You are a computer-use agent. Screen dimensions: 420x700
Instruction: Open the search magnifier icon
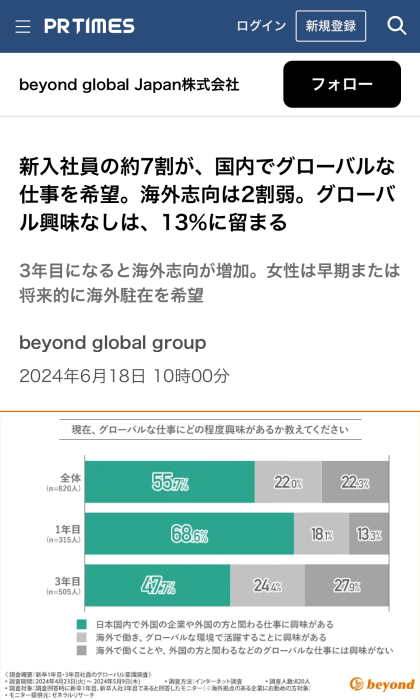(x=396, y=26)
